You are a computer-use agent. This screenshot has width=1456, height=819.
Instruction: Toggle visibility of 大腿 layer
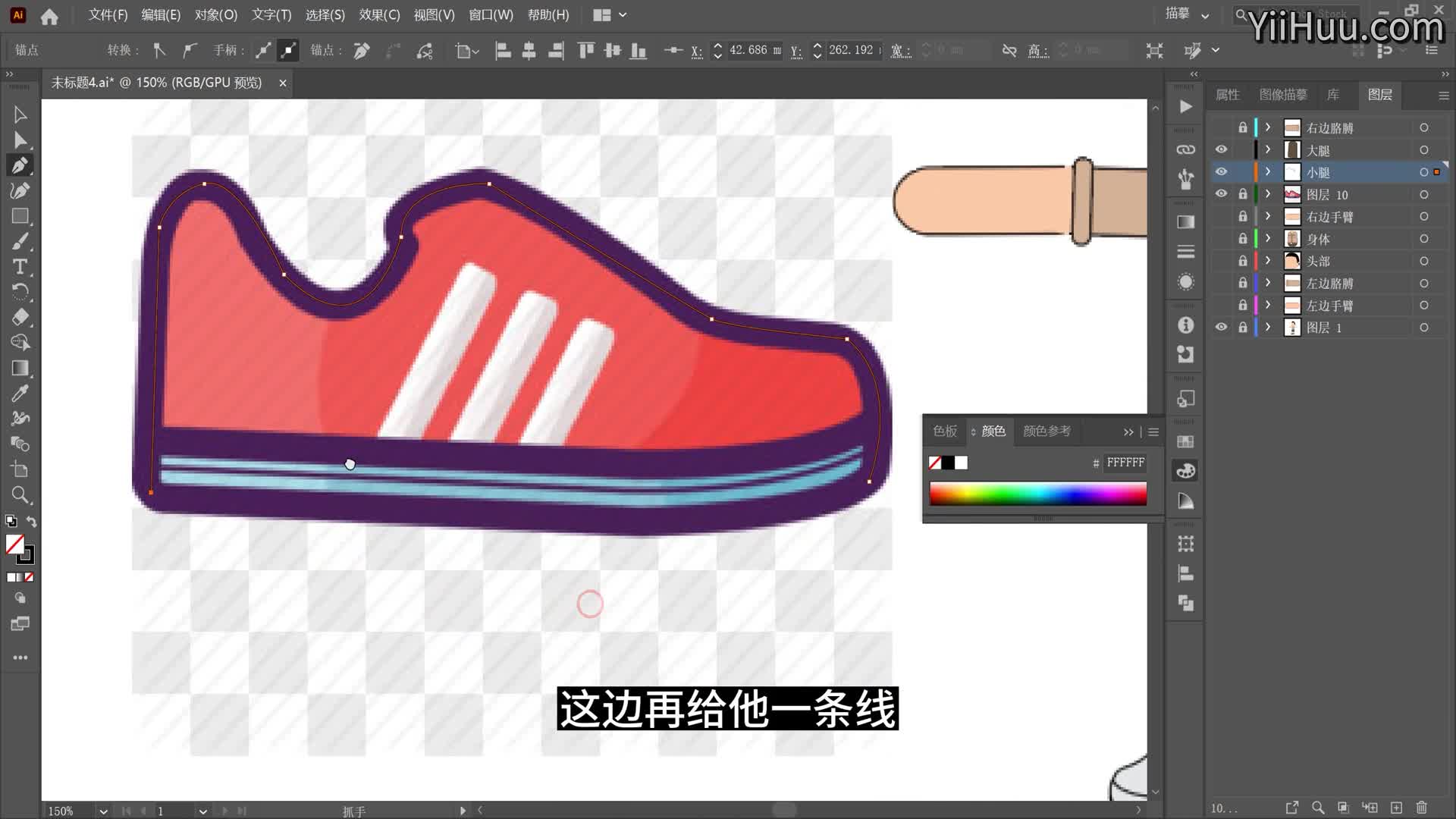click(1221, 150)
